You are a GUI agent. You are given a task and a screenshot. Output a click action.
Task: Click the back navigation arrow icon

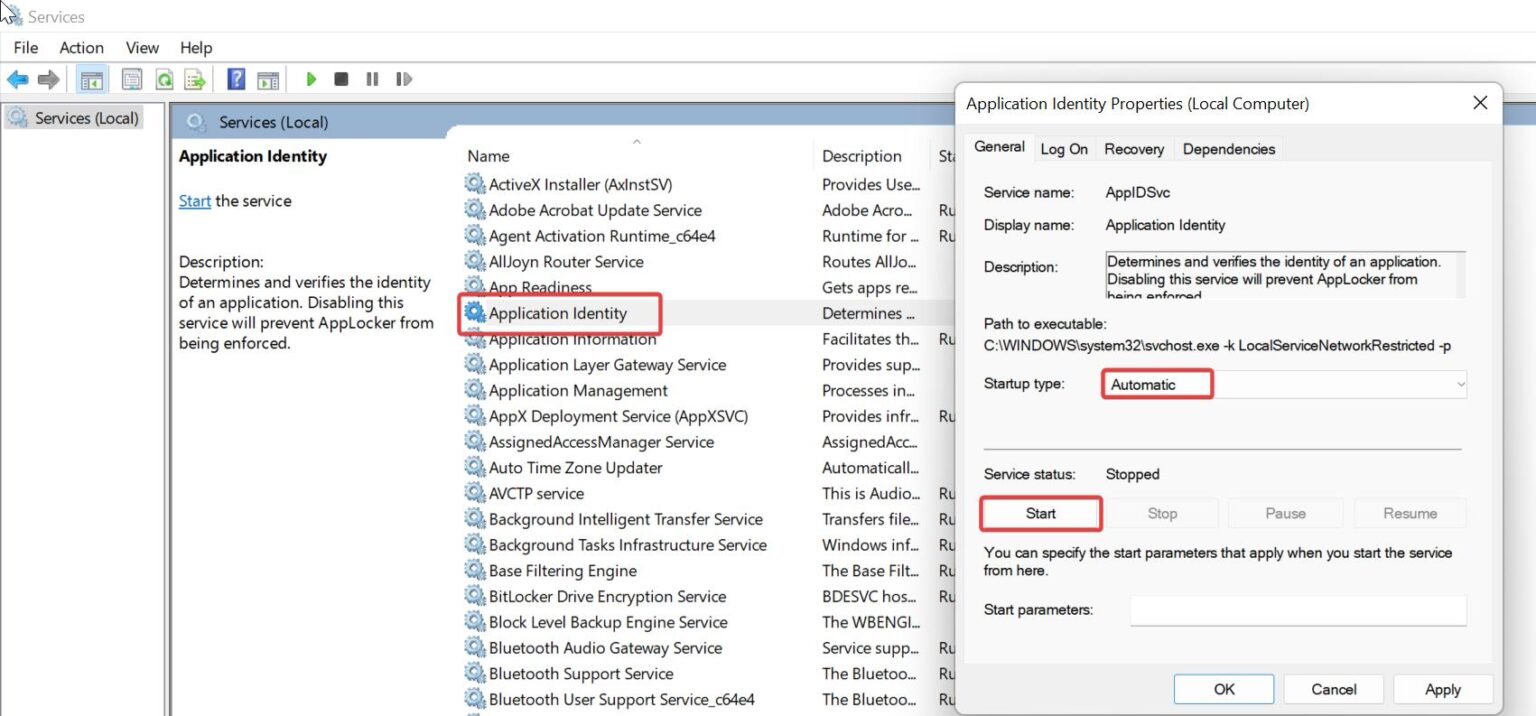[x=18, y=79]
